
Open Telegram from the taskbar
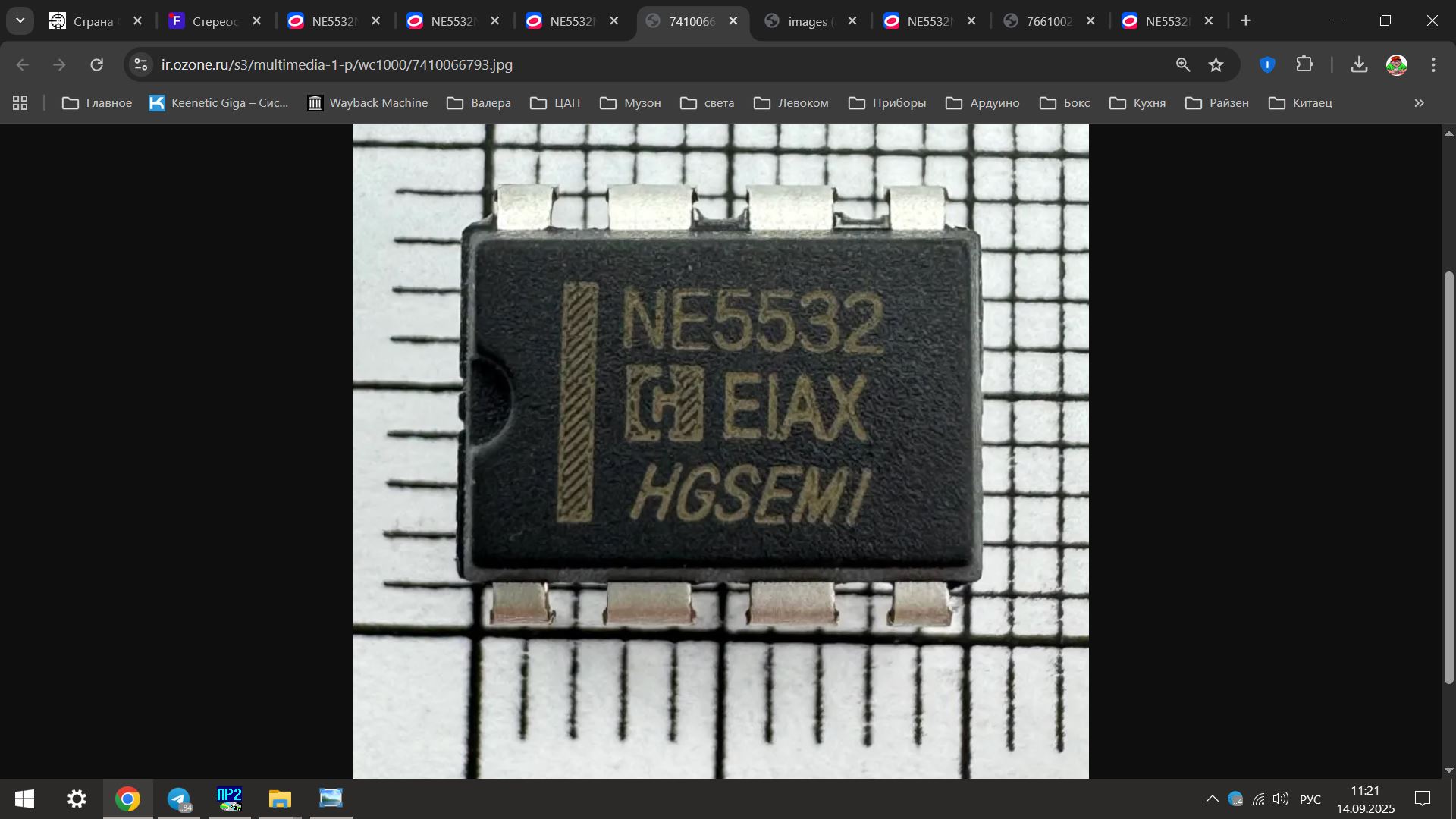tap(179, 799)
